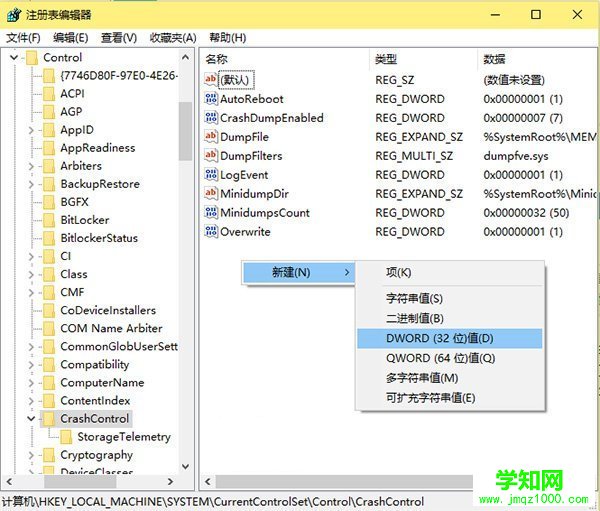Click the DWORD icon beside AutoReboot
This screenshot has height=511, width=600.
coord(211,99)
